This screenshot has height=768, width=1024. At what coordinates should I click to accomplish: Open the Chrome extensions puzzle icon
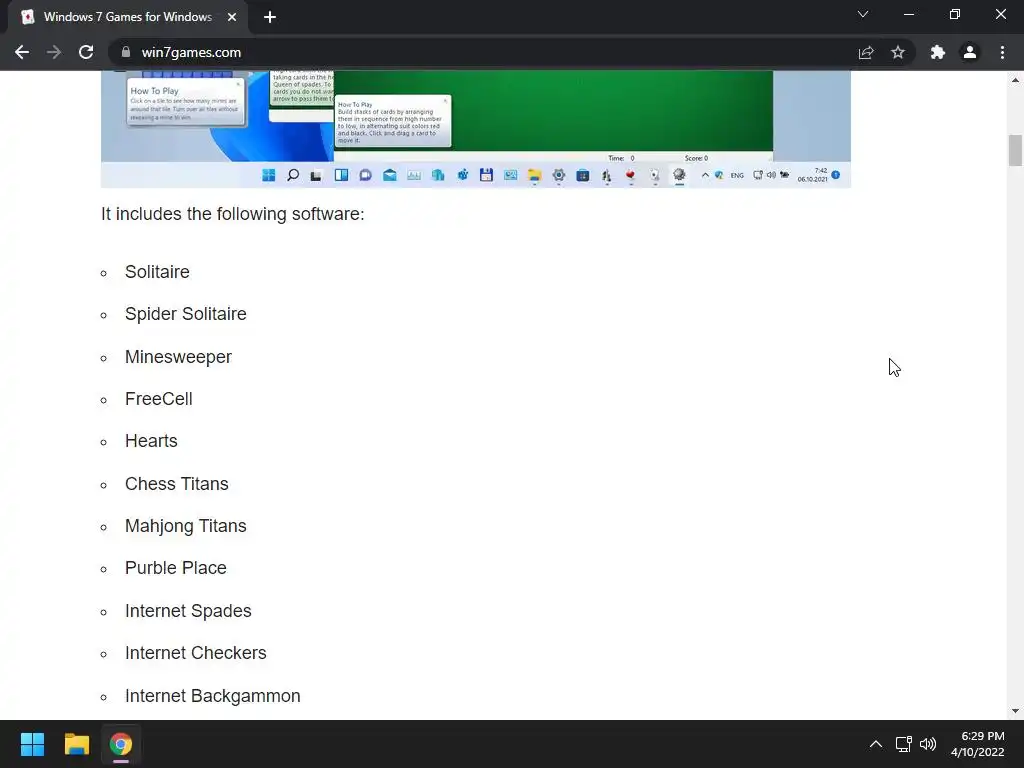click(x=938, y=52)
